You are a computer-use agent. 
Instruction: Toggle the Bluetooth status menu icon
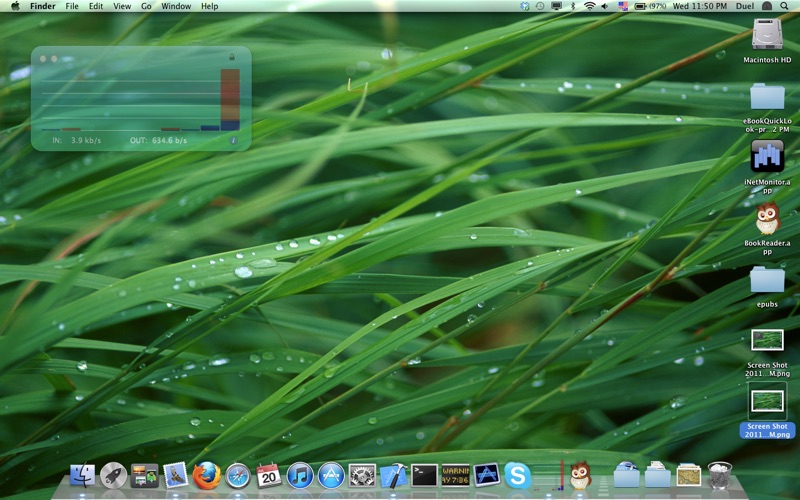click(x=572, y=6)
